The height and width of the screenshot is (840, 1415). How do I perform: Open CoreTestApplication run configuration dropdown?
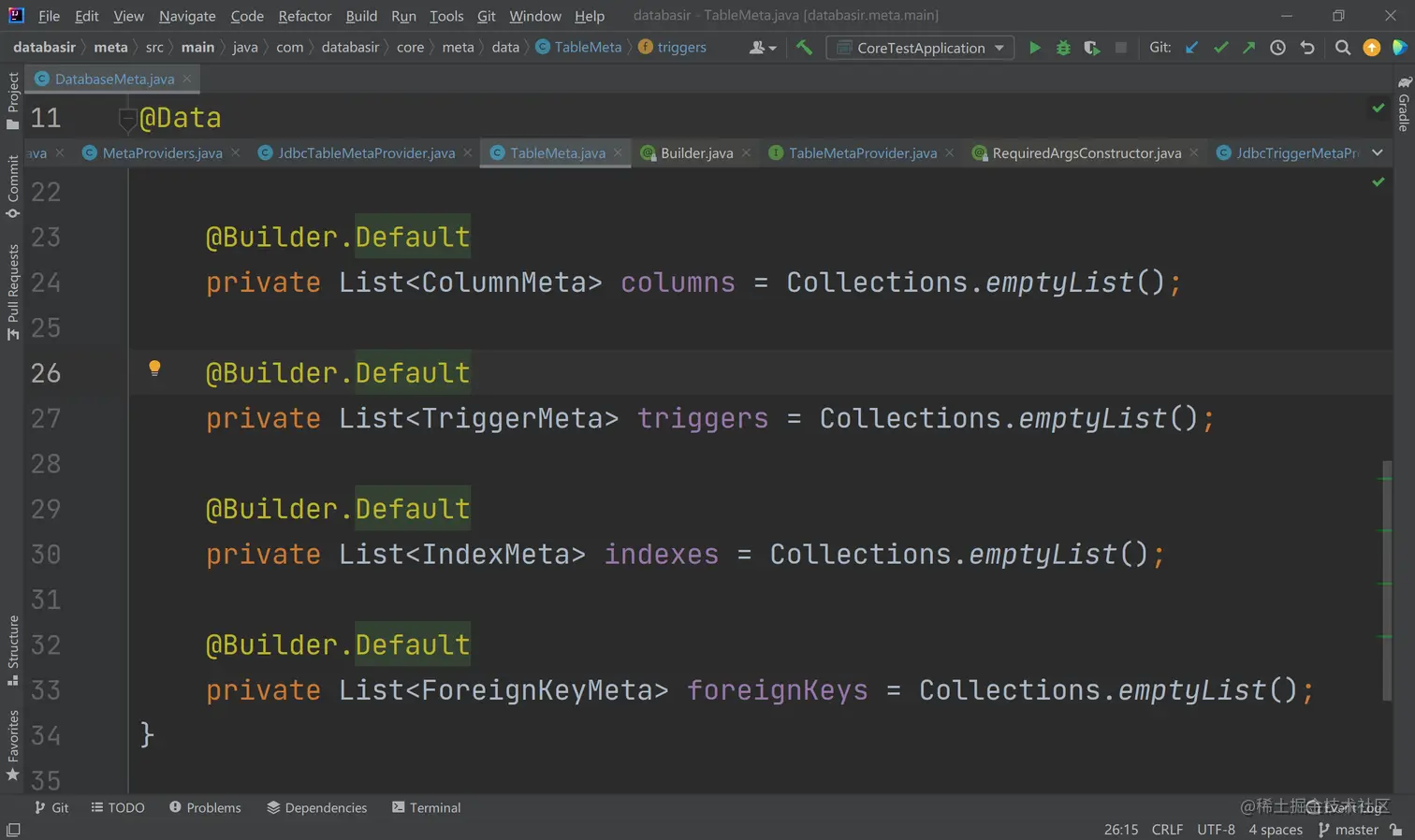pyautogui.click(x=920, y=48)
